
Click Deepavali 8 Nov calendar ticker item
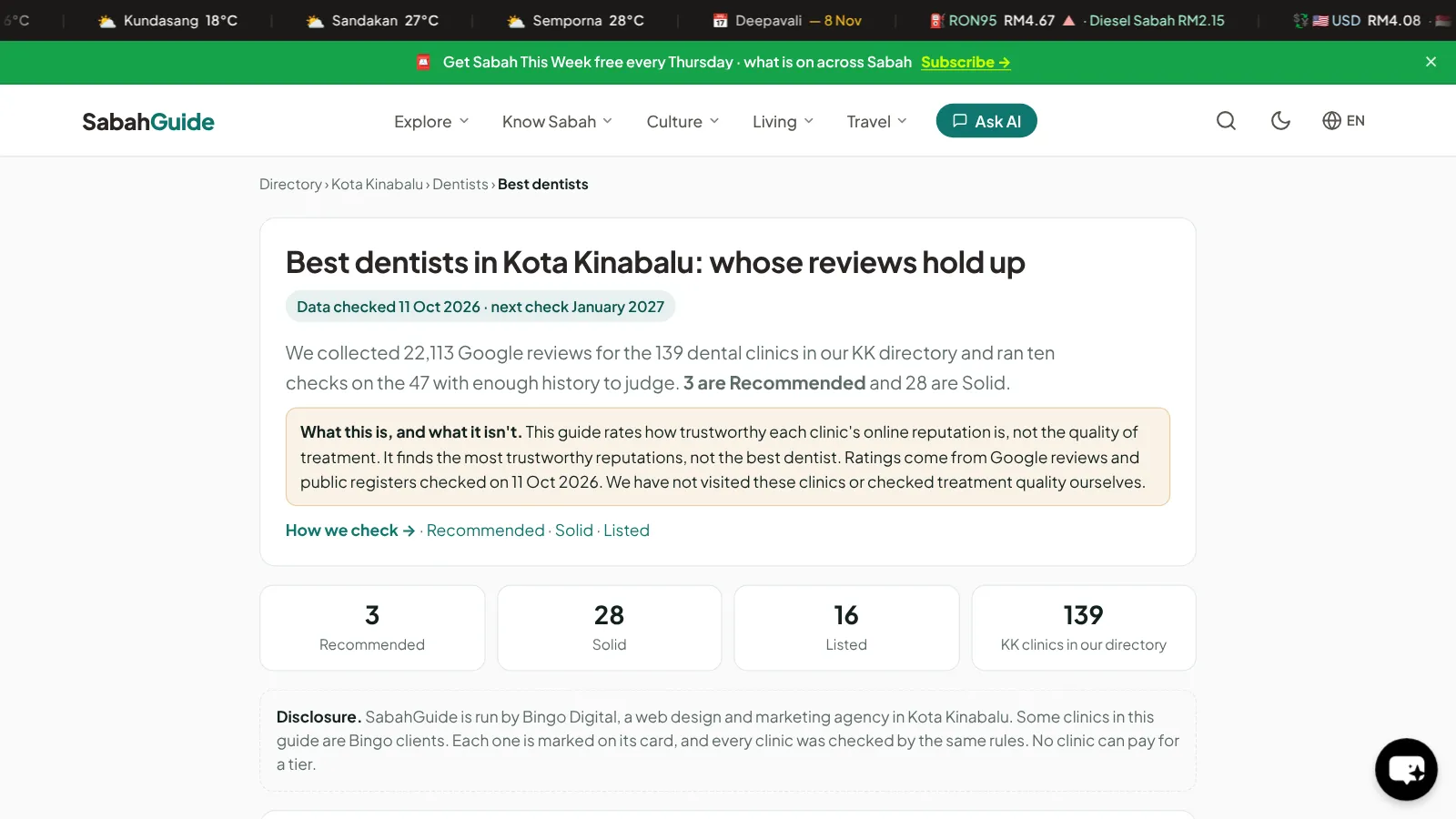coord(787,20)
